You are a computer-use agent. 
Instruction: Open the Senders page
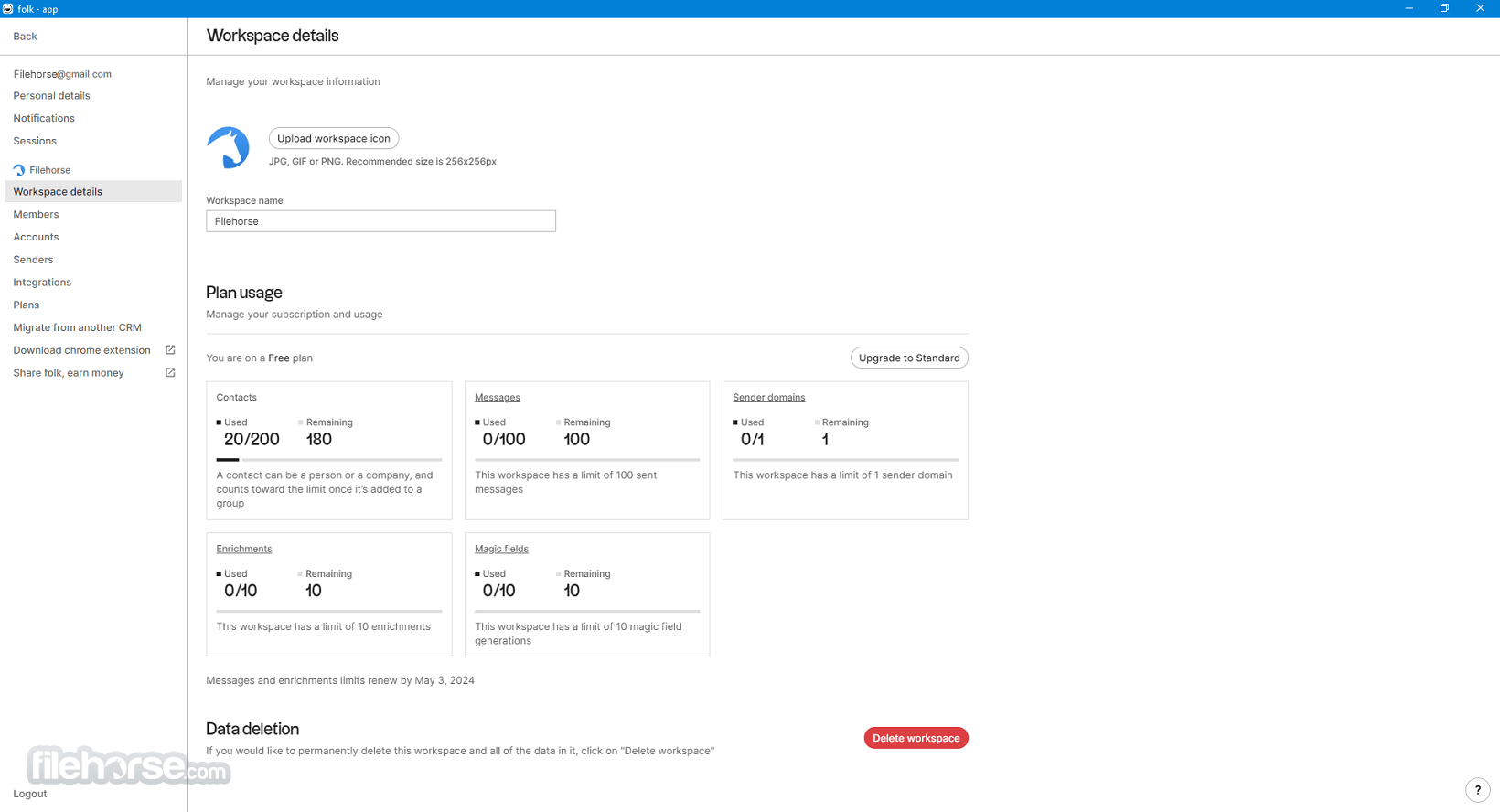(33, 261)
